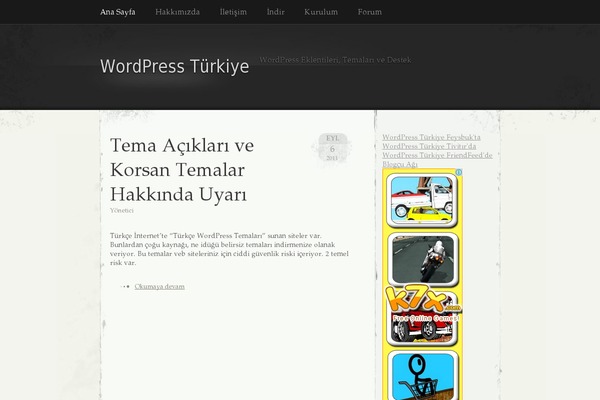This screenshot has height=400, width=600.
Task: Open WordPress Türkiye FriendFeed'de link
Action: tap(437, 155)
